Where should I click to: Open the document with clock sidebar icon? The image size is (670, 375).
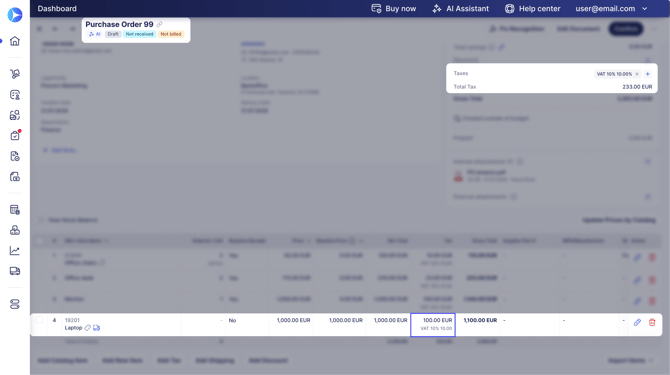pyautogui.click(x=15, y=156)
